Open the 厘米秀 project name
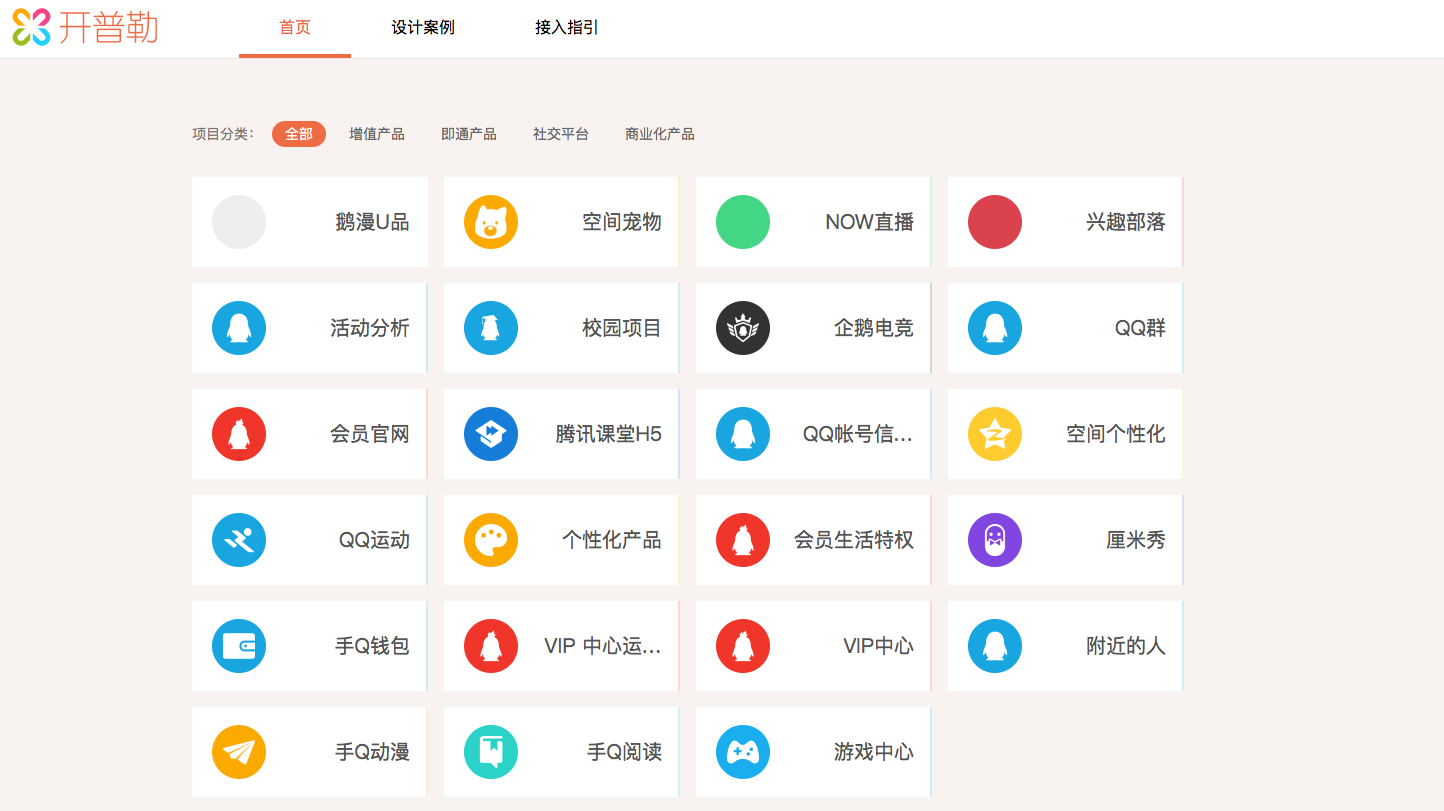Screen dimensions: 1444x811 [1136, 540]
